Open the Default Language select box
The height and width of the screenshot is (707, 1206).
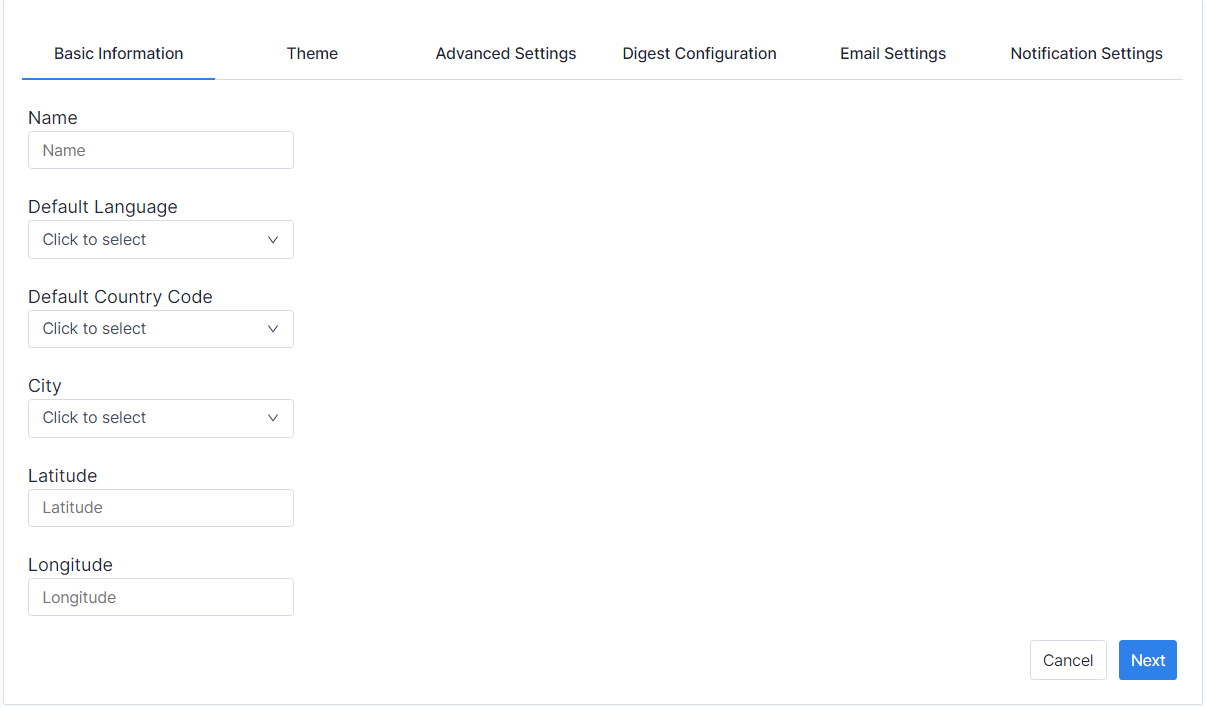coord(150,240)
